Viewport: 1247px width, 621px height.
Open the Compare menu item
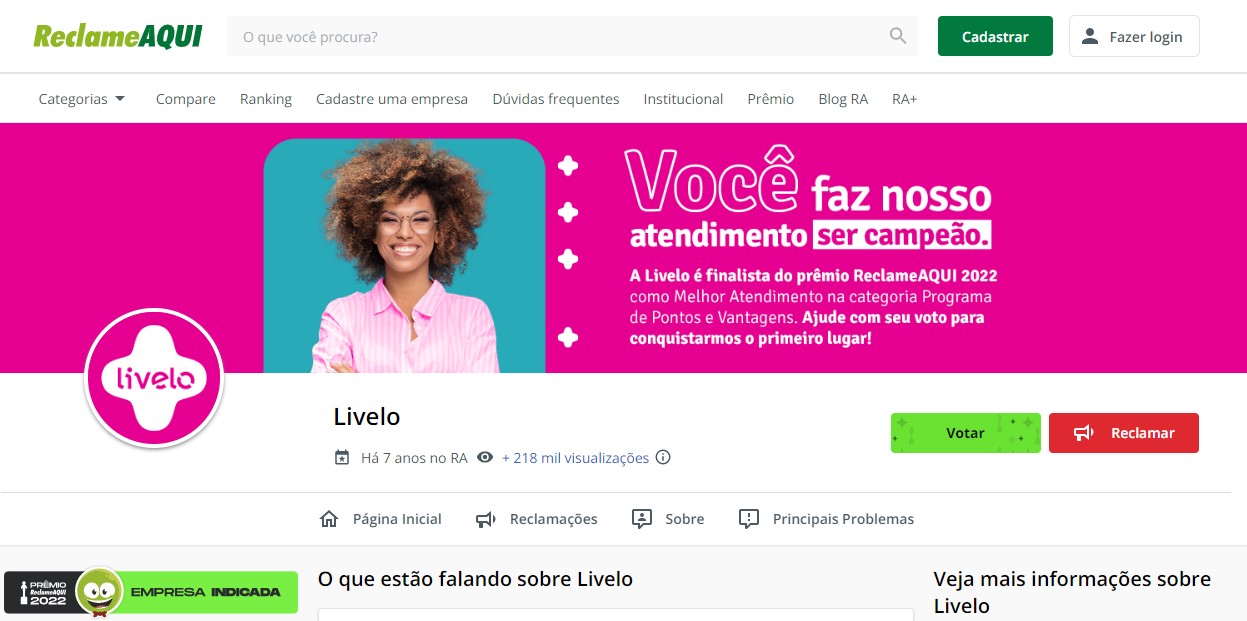tap(186, 99)
